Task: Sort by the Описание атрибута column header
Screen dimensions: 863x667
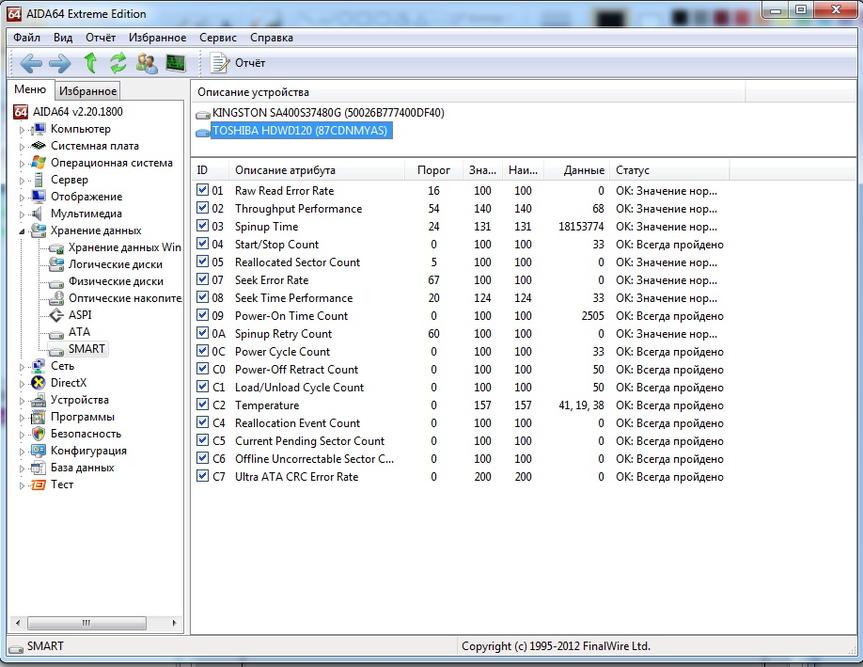Action: tap(316, 170)
